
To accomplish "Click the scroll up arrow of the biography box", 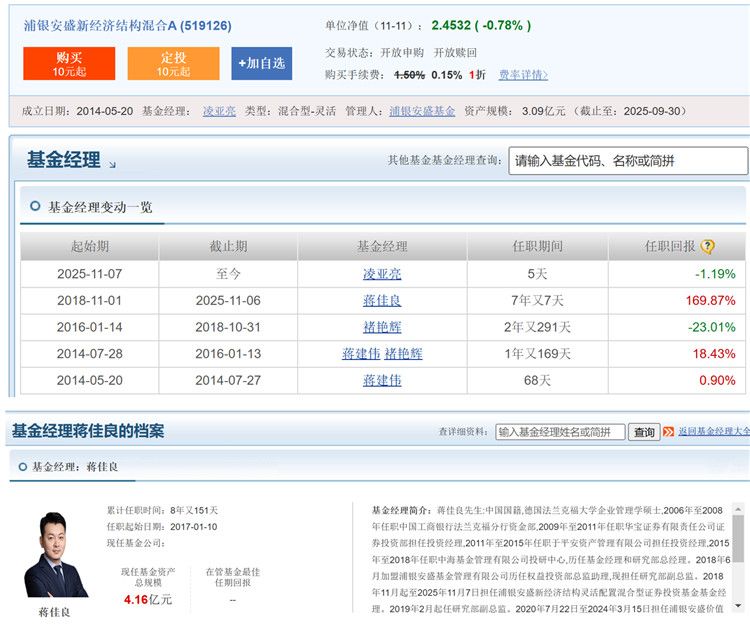I will [738, 508].
